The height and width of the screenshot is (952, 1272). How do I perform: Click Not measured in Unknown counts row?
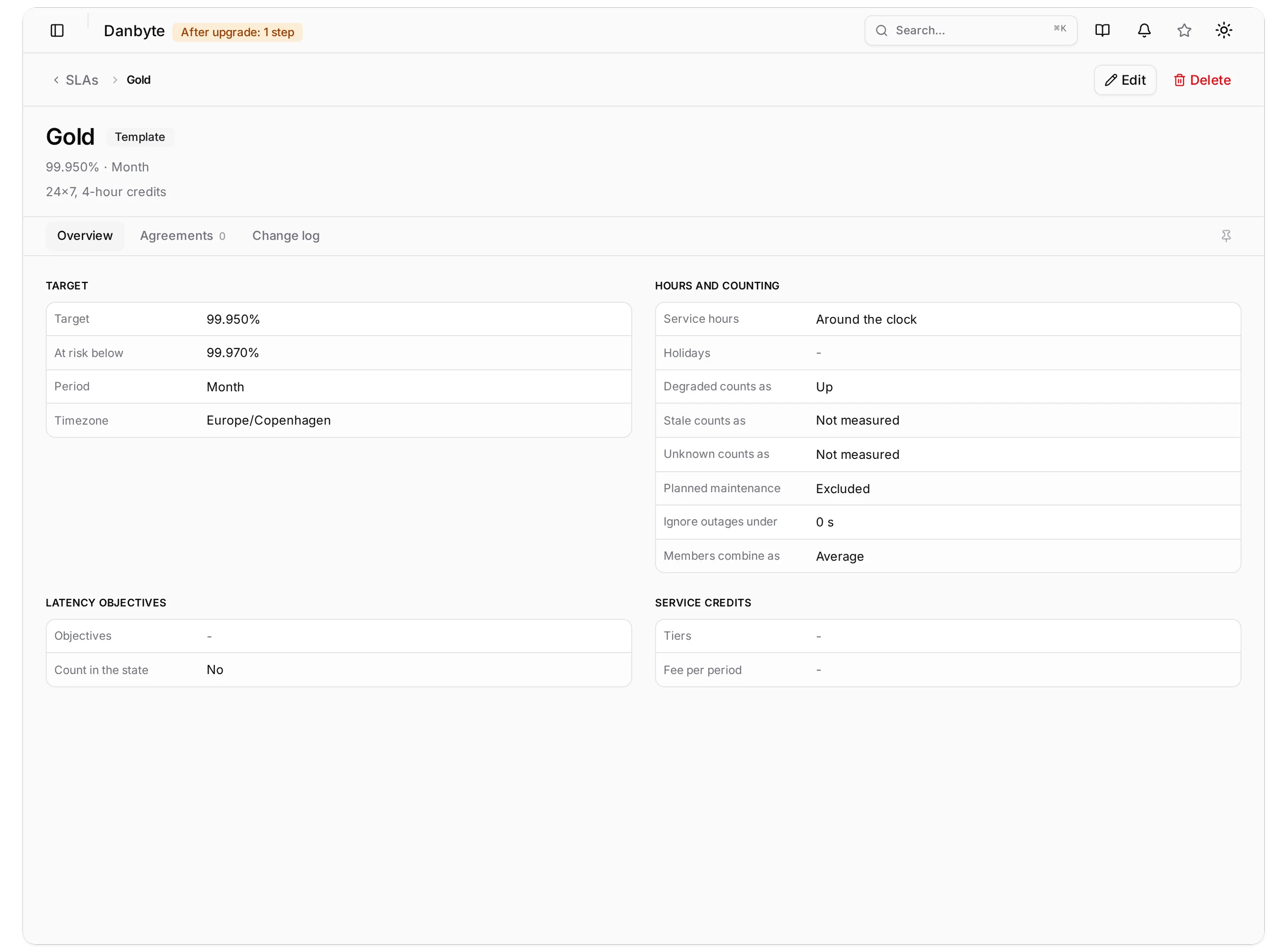(x=857, y=454)
